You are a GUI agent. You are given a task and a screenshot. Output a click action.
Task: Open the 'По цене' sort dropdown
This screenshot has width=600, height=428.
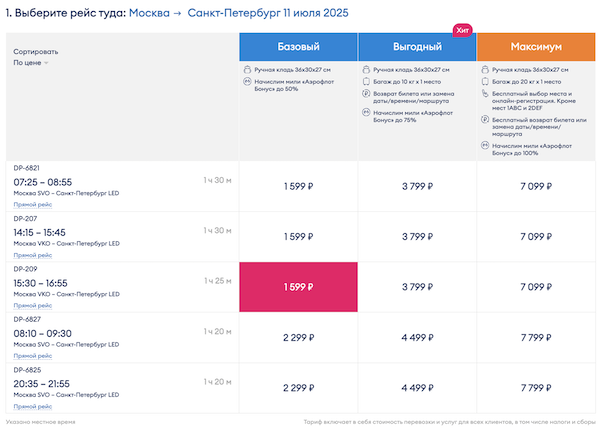tap(31, 63)
